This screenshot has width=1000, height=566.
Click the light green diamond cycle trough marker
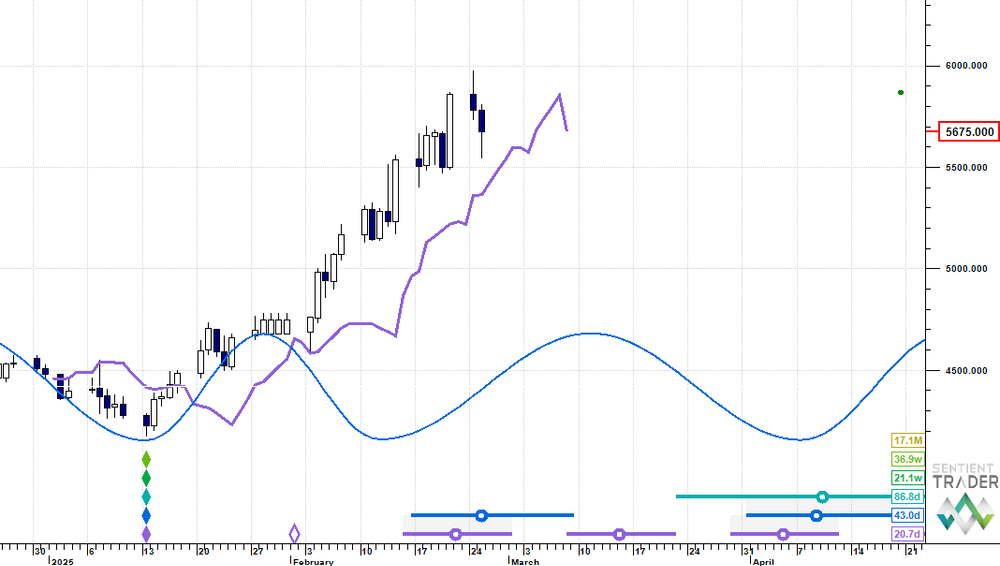(146, 459)
